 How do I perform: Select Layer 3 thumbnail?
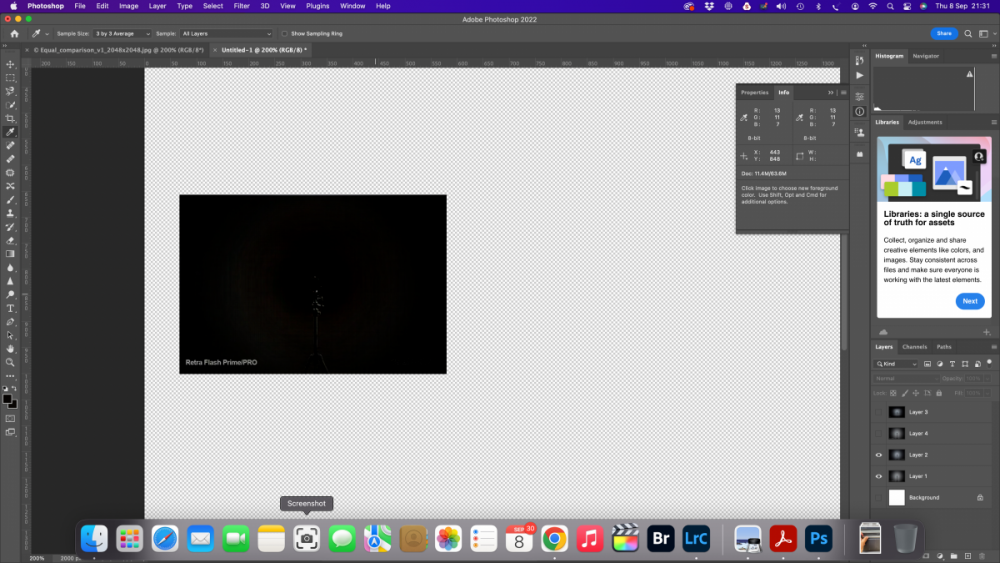coord(897,413)
